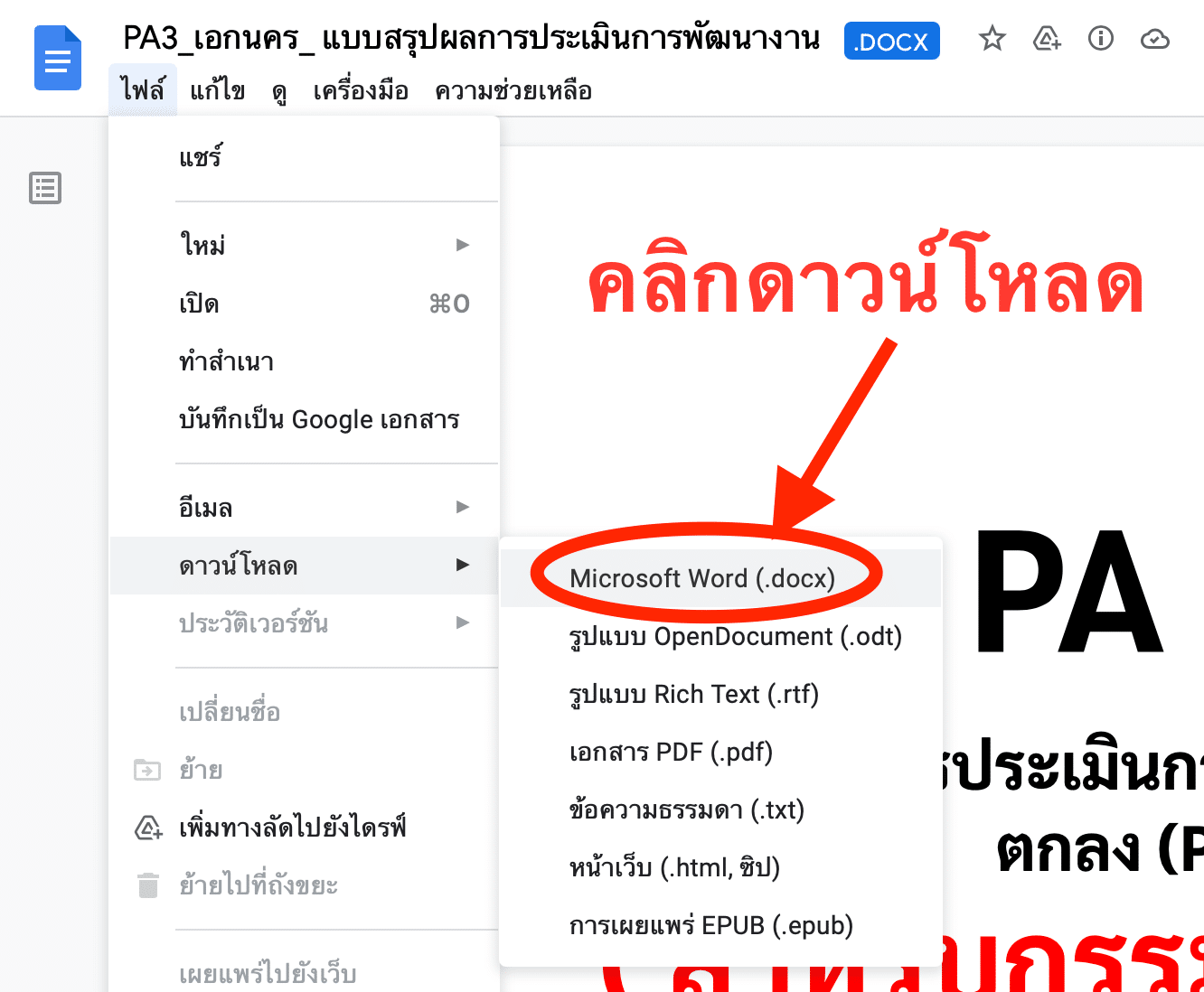The height and width of the screenshot is (992, 1204).
Task: Click แชร์ in the file menu
Action: click(x=201, y=158)
